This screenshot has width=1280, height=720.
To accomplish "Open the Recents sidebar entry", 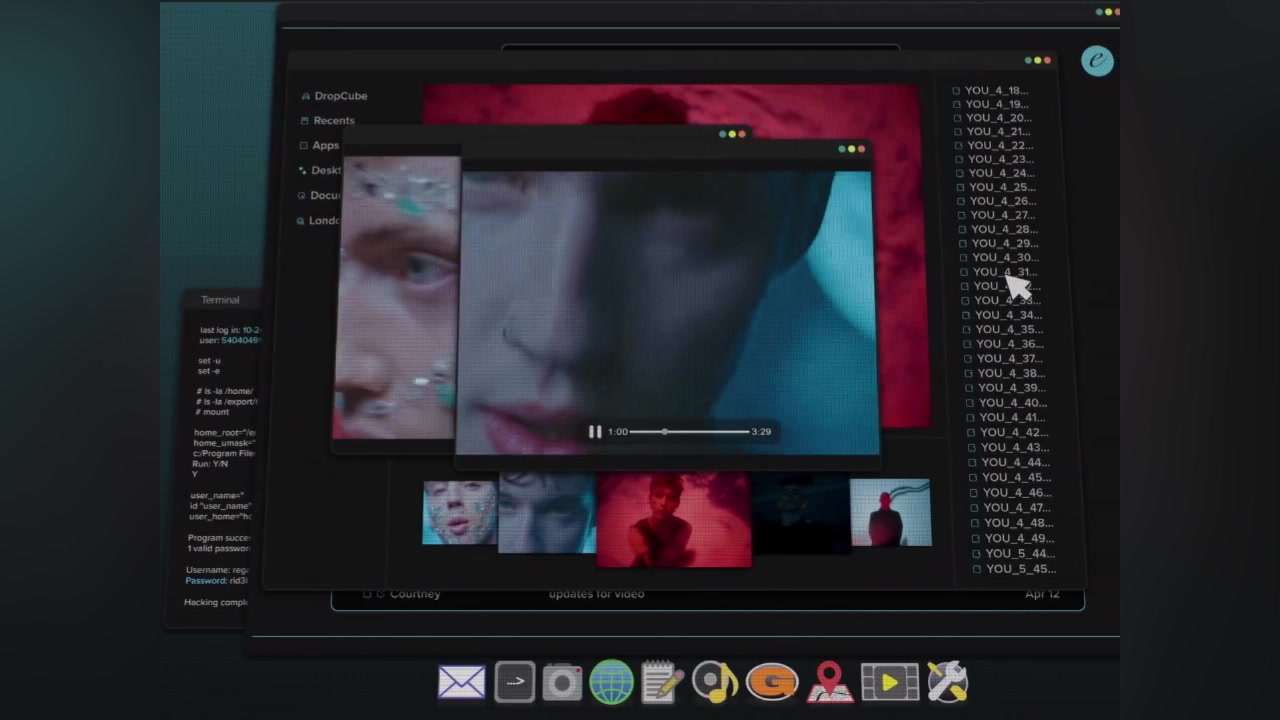I will click(x=334, y=120).
